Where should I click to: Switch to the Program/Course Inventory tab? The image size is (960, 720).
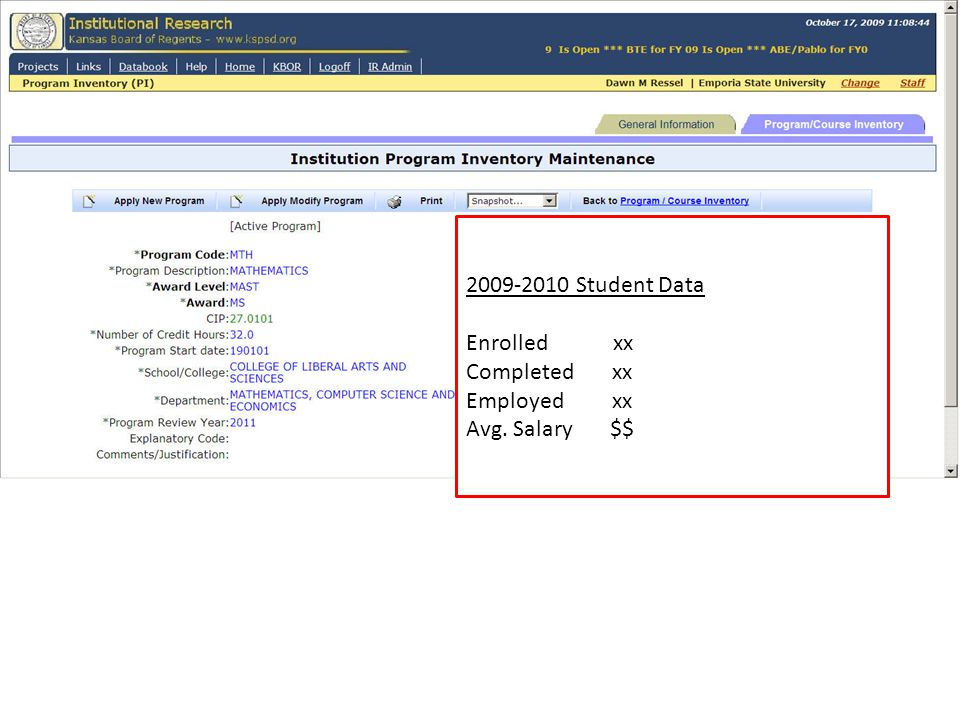[x=833, y=124]
